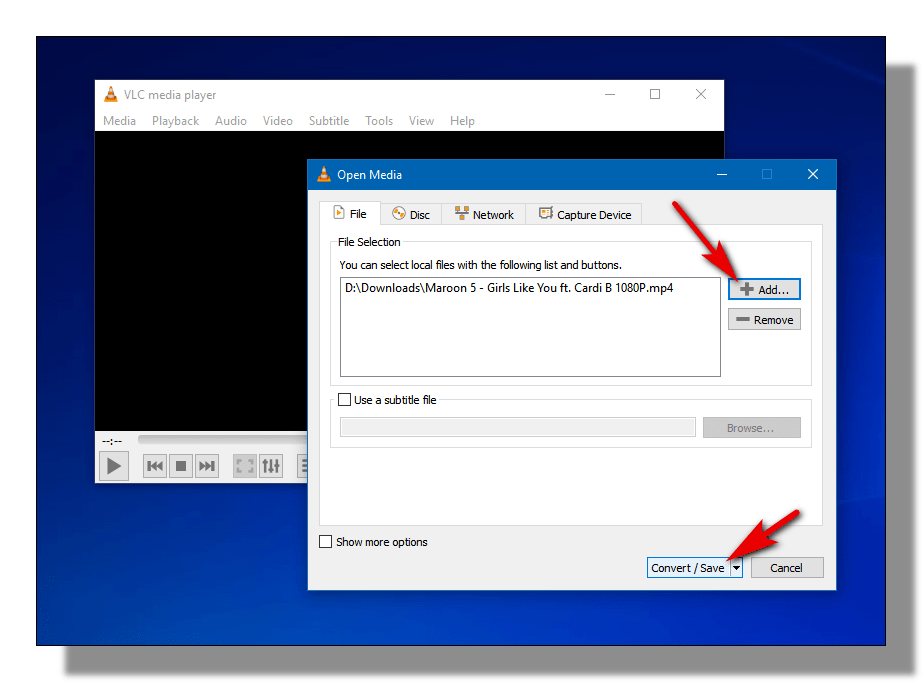Select the next media icon
The width and height of the screenshot is (923, 683).
[x=207, y=465]
